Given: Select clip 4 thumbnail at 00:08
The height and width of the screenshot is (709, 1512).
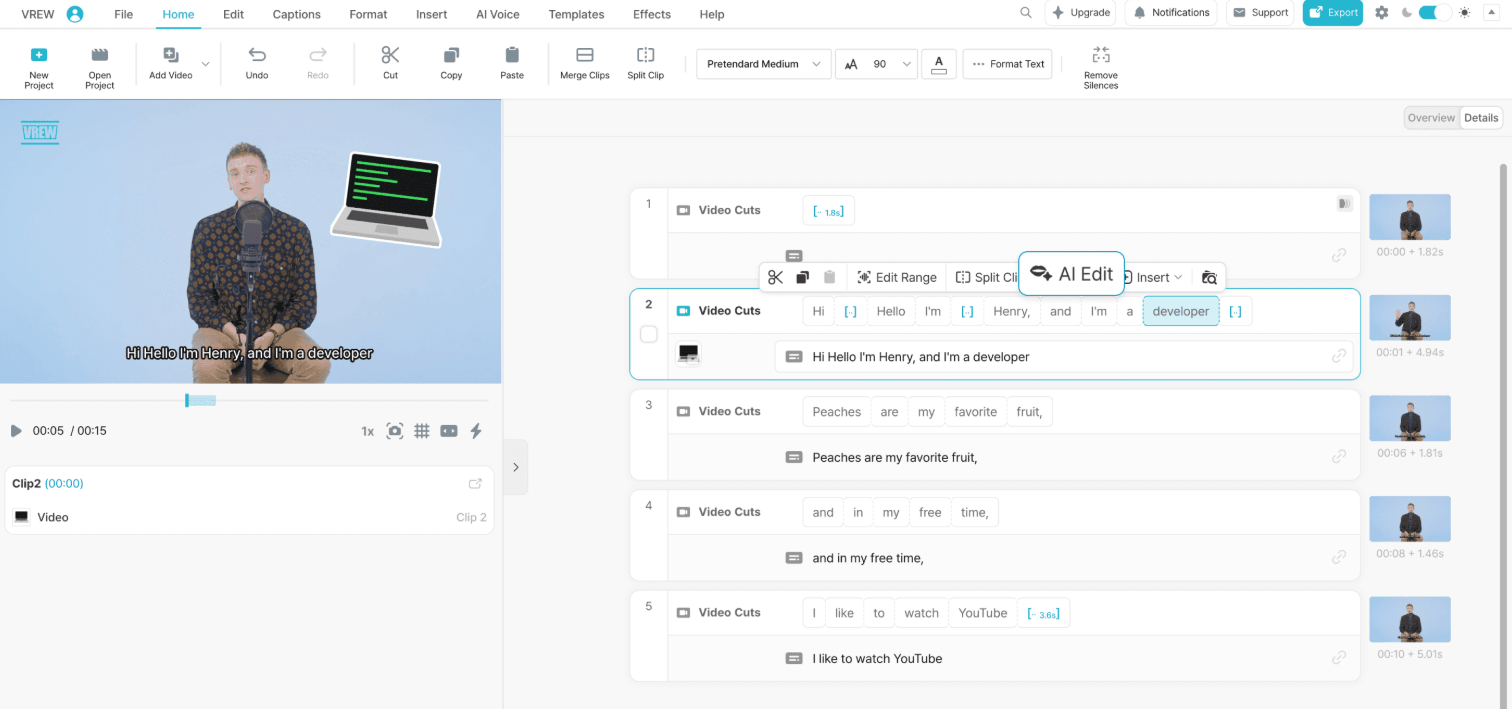Looking at the screenshot, I should [1410, 519].
